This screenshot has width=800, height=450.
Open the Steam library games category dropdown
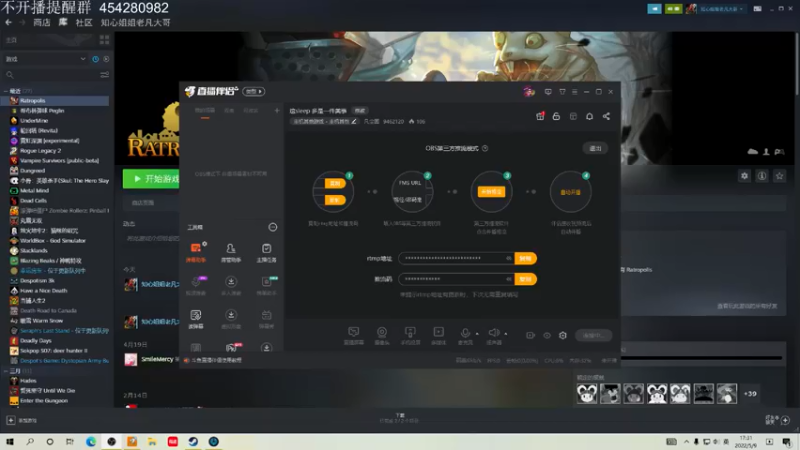click(45, 59)
